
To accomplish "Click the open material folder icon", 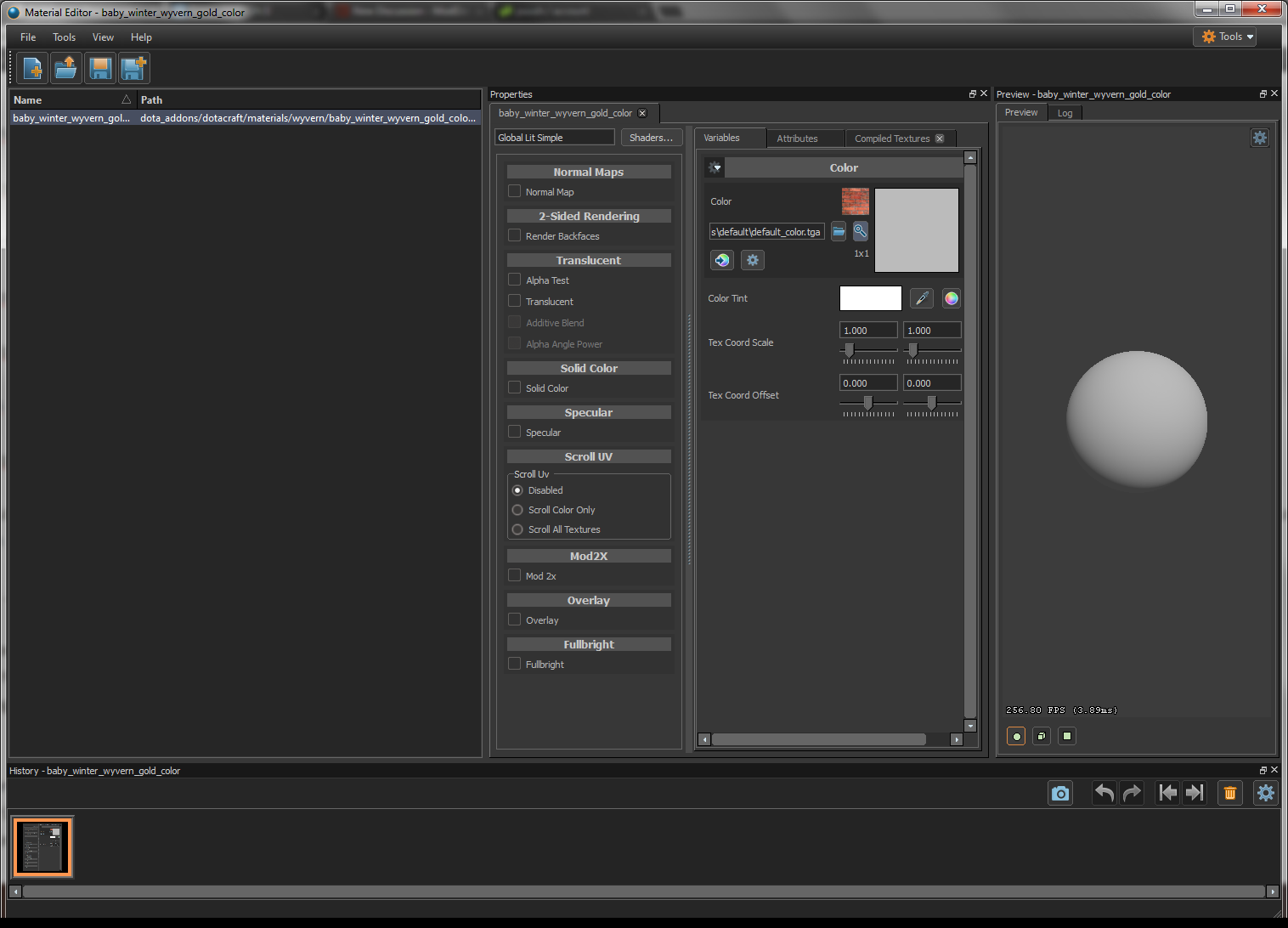I will pyautogui.click(x=66, y=68).
